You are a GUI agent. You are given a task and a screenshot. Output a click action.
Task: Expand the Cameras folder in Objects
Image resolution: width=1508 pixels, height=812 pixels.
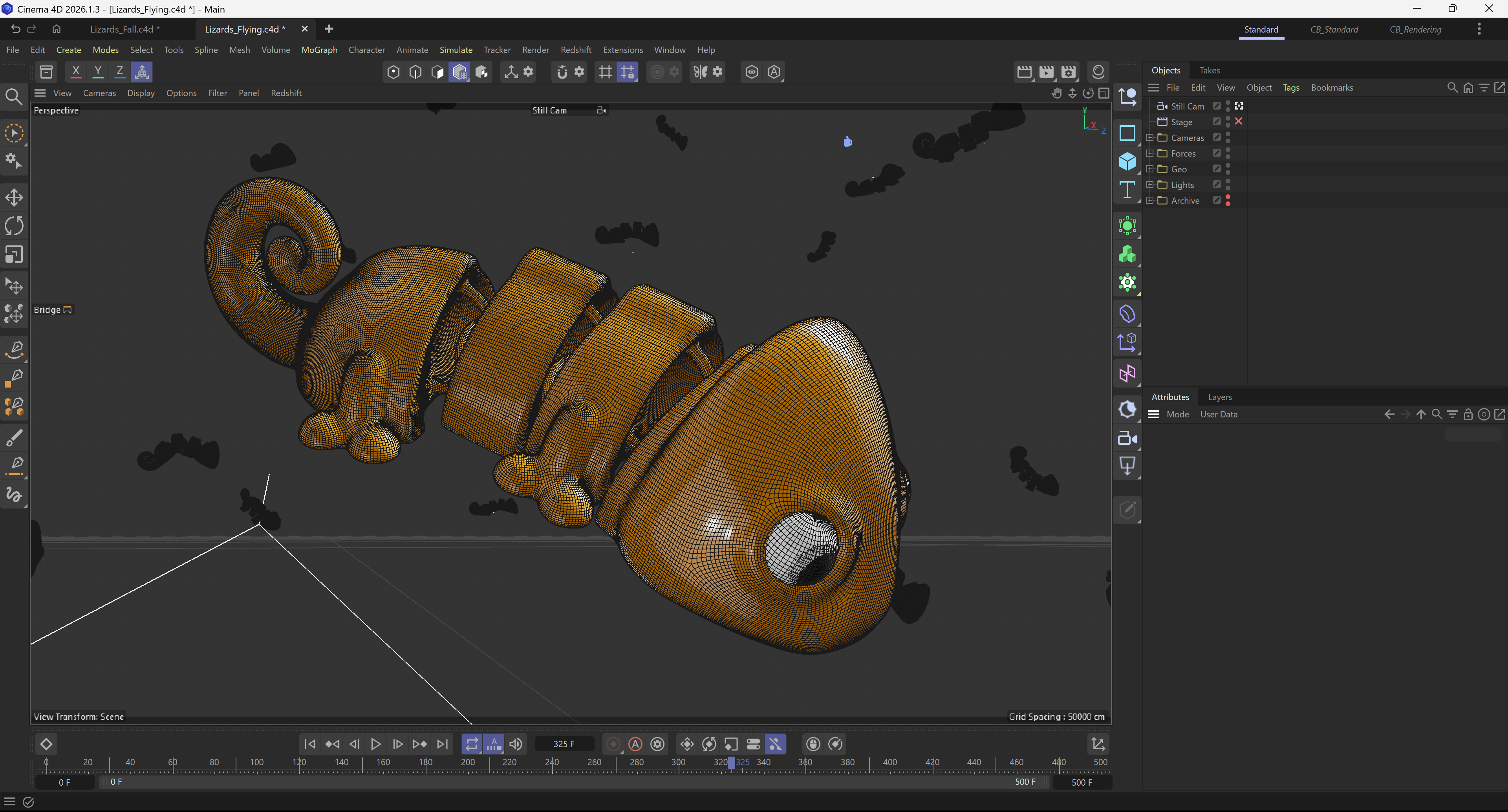tap(1150, 137)
